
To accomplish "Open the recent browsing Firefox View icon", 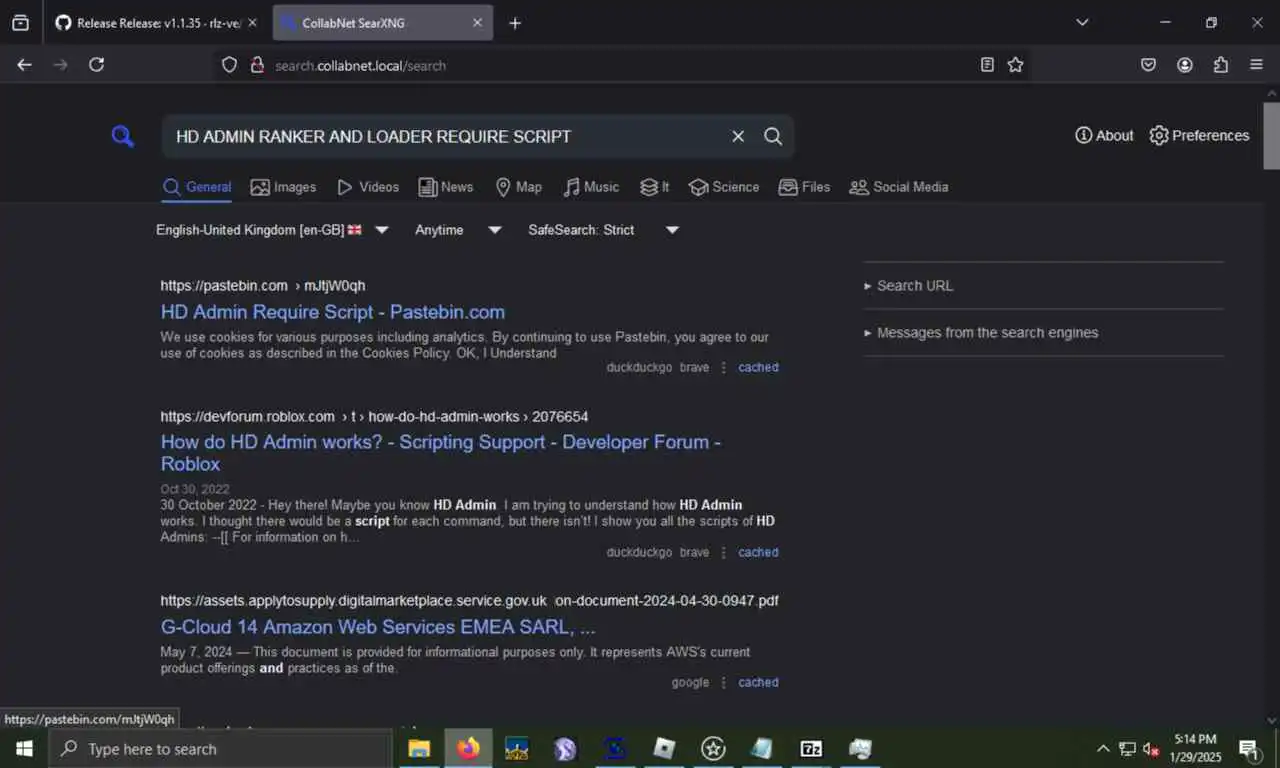I will coord(20,23).
